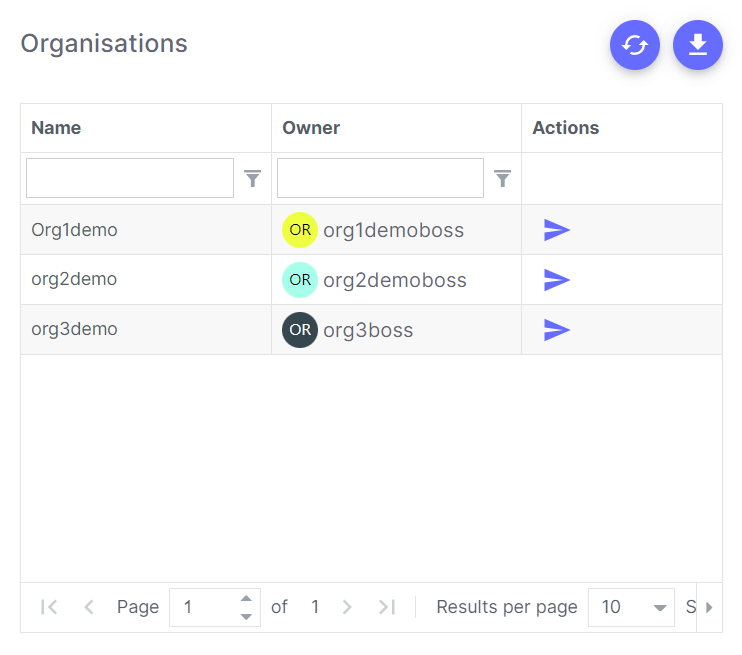The height and width of the screenshot is (655, 742).
Task: Click the refresh organisations button
Action: point(635,45)
